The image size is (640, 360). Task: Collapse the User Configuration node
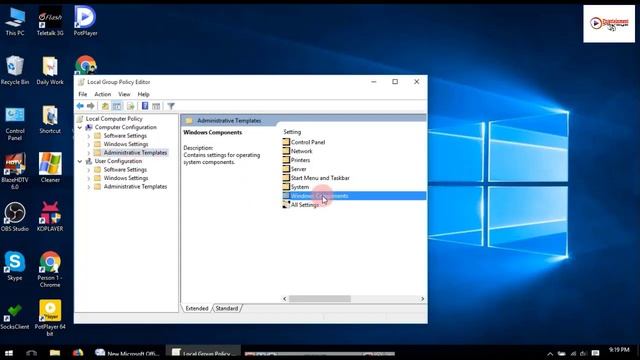(x=80, y=161)
